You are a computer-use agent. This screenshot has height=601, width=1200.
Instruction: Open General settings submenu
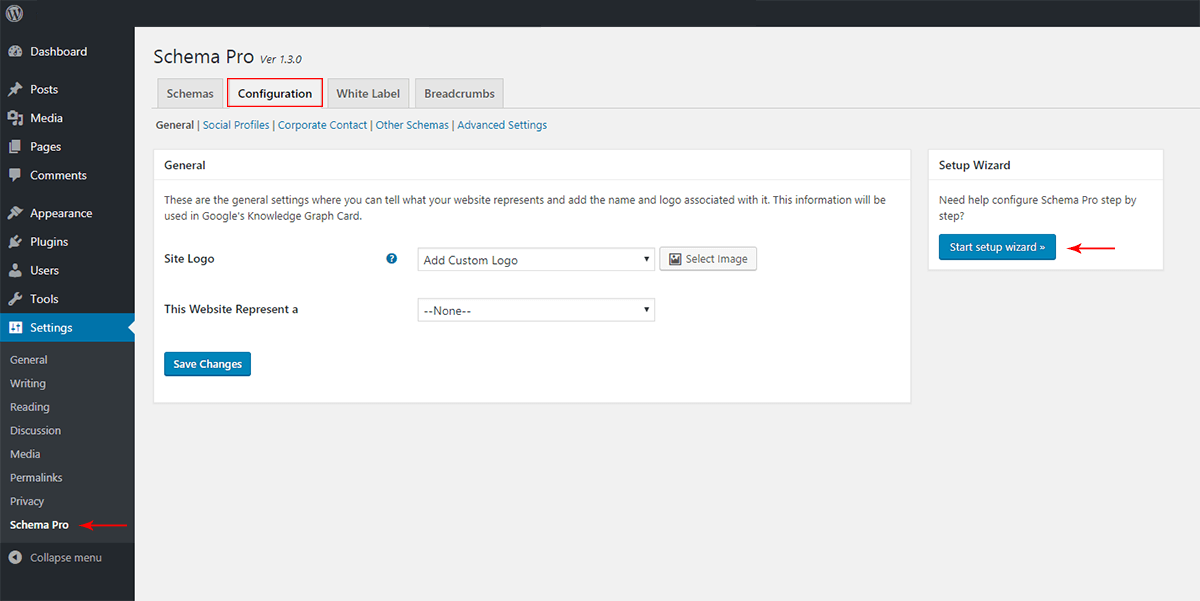(x=29, y=360)
